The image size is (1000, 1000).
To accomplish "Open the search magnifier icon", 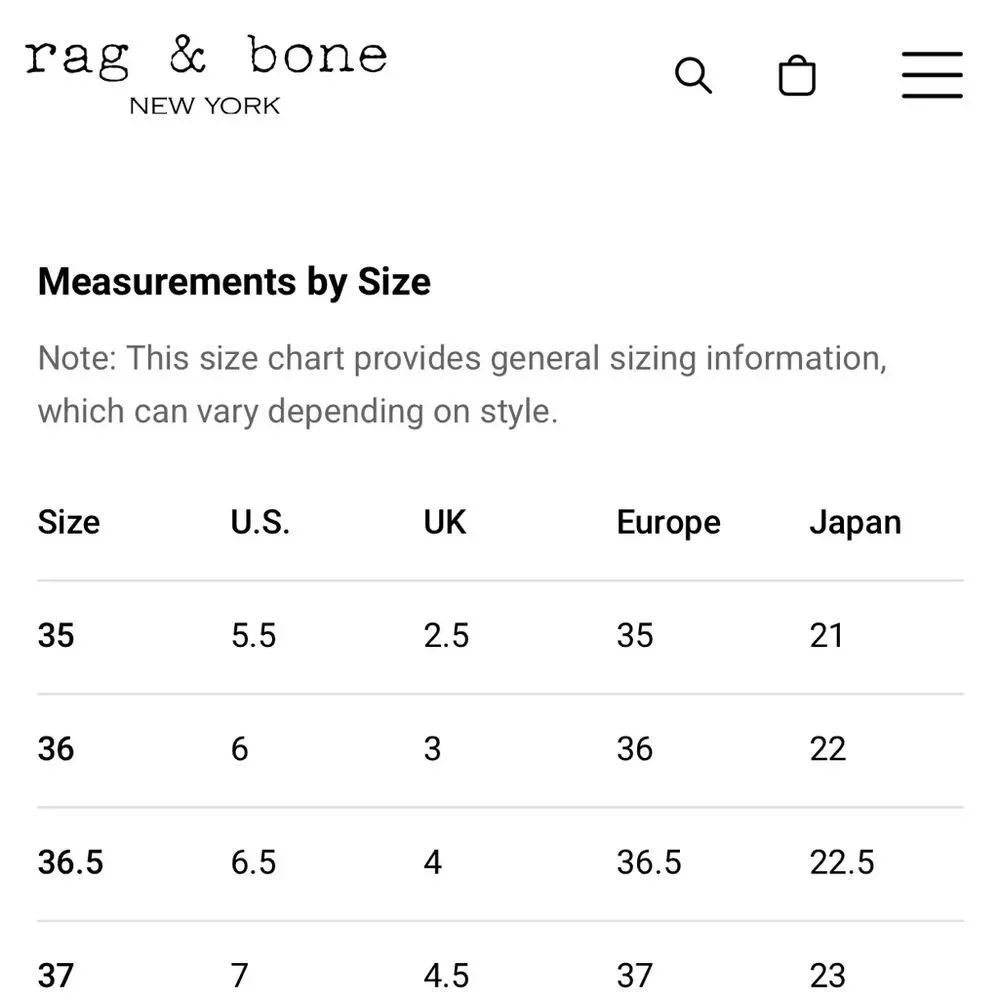I will (x=693, y=75).
